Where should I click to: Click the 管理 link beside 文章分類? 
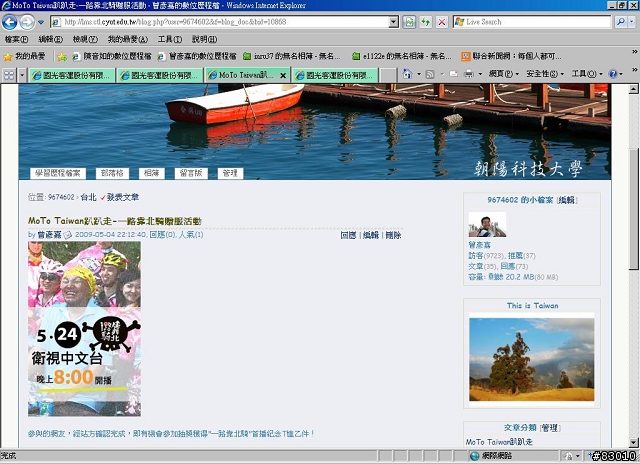550,428
